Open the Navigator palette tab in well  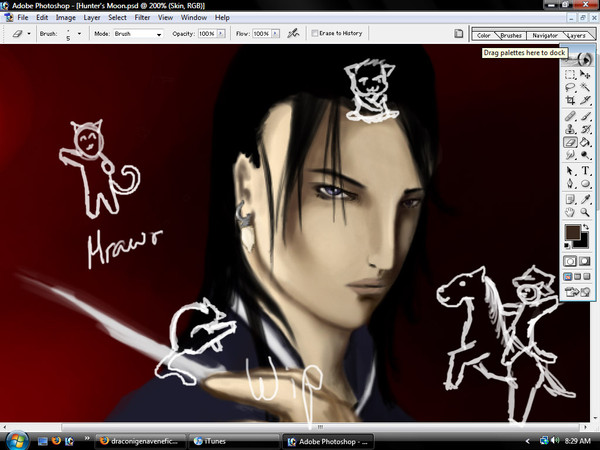545,35
